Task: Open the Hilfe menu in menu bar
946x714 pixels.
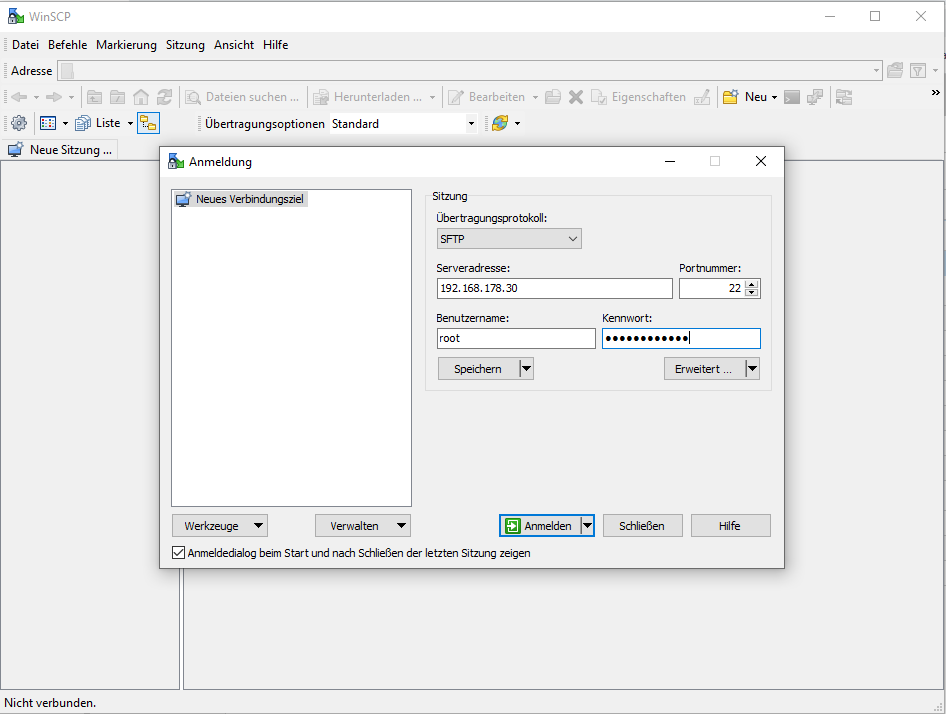Action: (275, 45)
